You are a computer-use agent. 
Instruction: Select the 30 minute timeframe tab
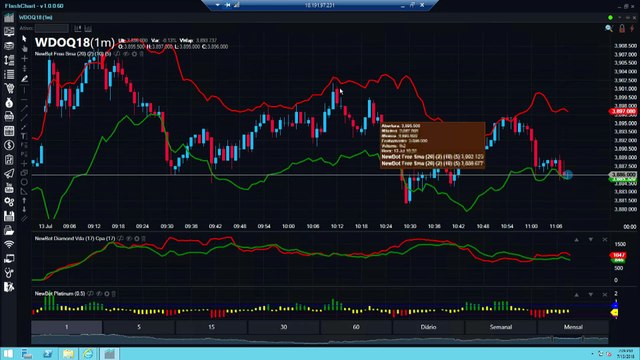[x=284, y=327]
